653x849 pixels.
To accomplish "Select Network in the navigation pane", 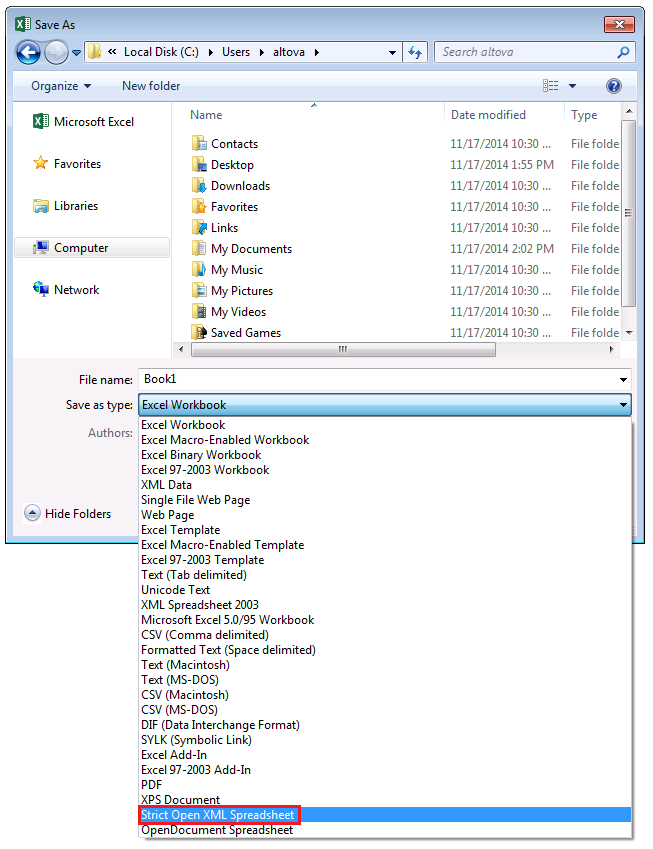I will point(76,290).
